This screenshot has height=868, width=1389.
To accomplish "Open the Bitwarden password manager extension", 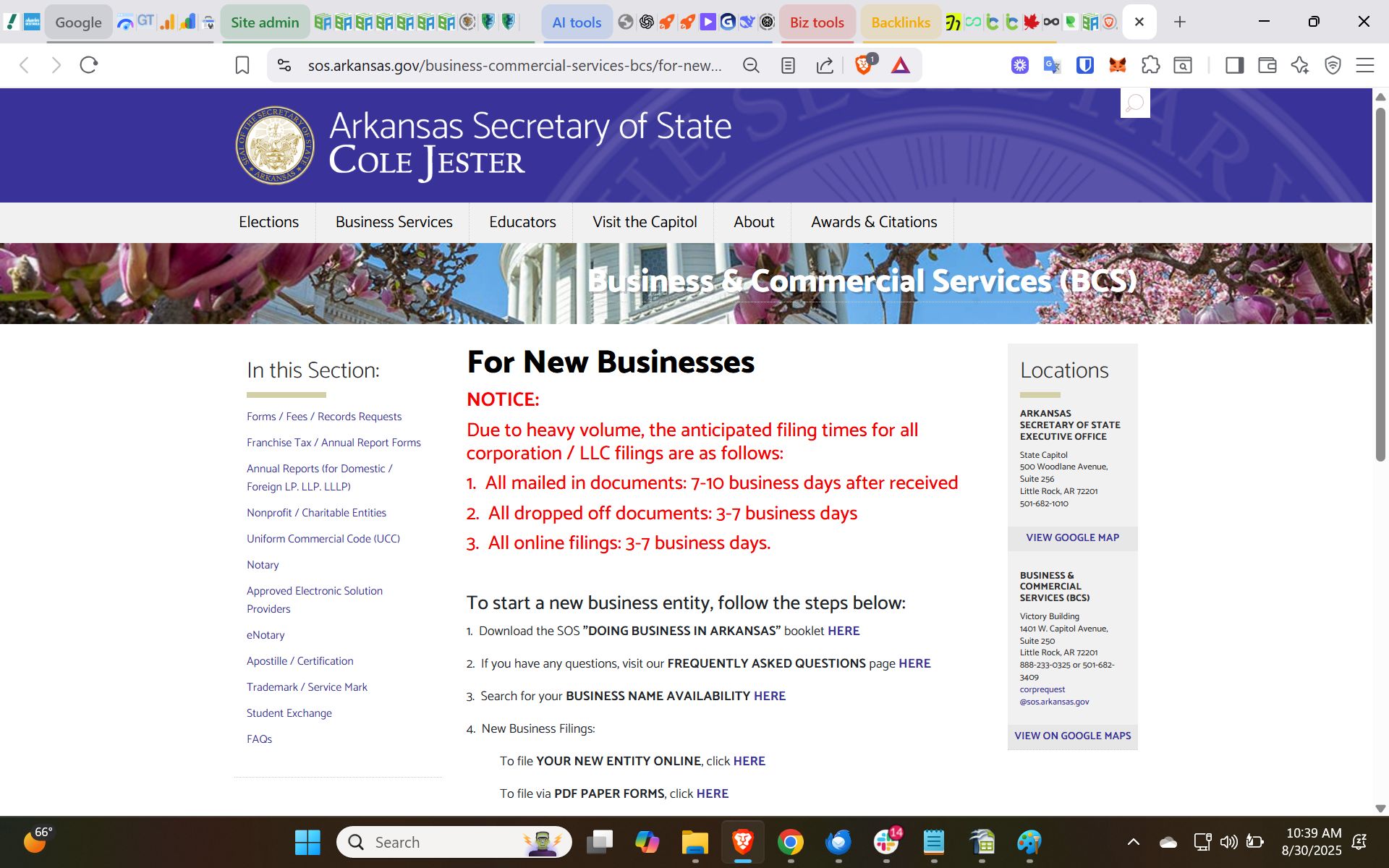I will click(x=1084, y=65).
